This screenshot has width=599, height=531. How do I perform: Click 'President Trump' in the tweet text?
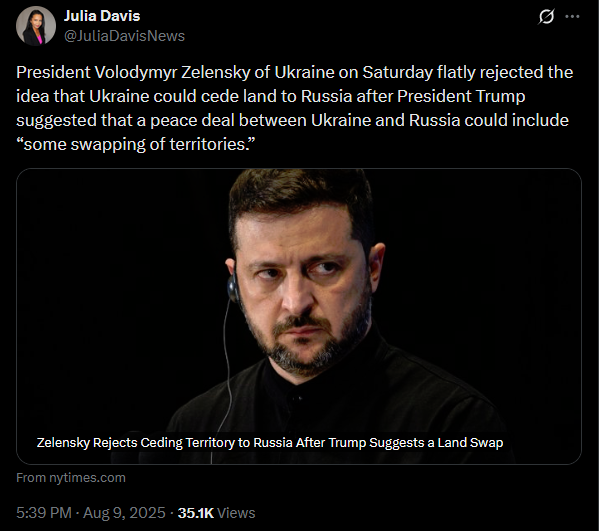click(461, 96)
